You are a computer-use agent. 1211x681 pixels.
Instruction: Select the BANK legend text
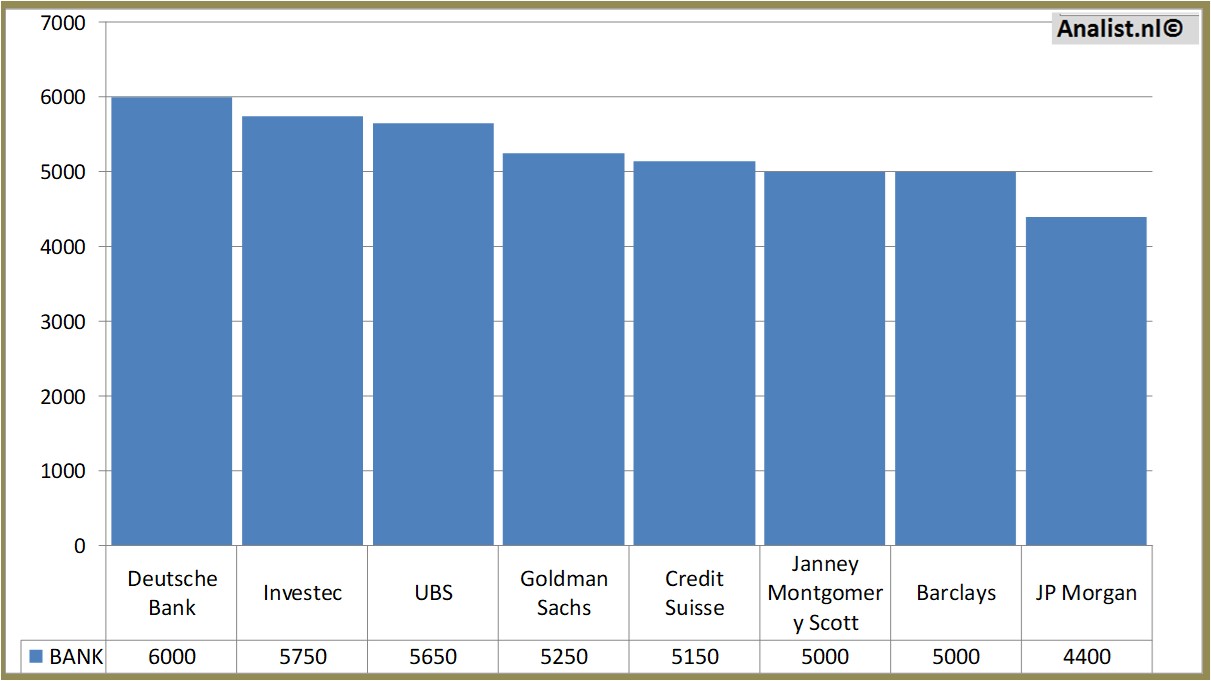[x=76, y=657]
